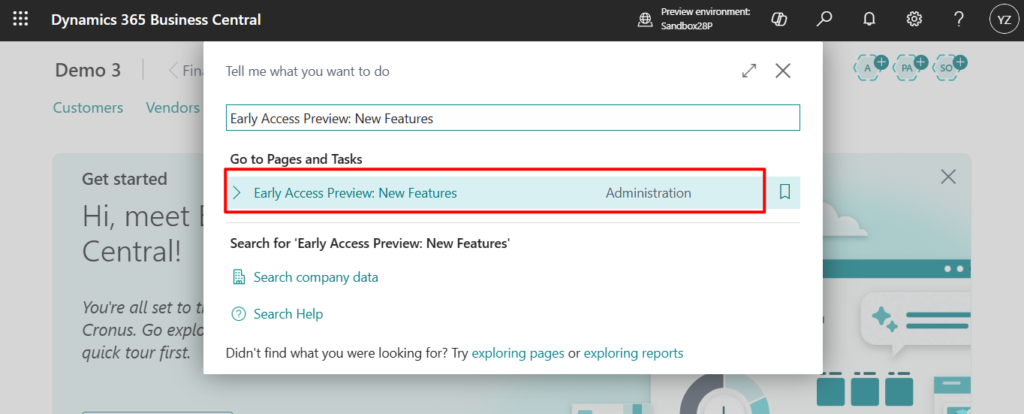Viewport: 1024px width, 414px height.
Task: Open the Copilot icon in header
Action: (x=778, y=20)
